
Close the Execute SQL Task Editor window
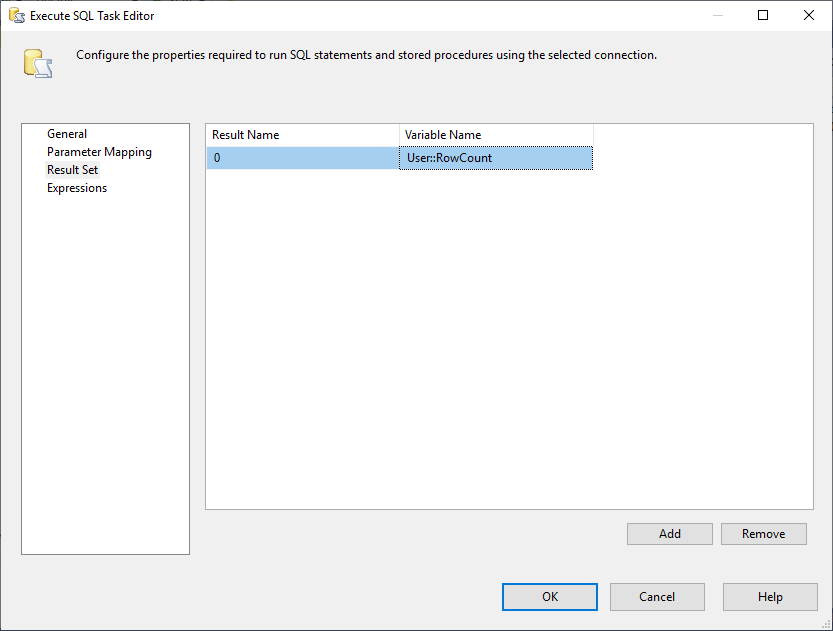coord(808,15)
